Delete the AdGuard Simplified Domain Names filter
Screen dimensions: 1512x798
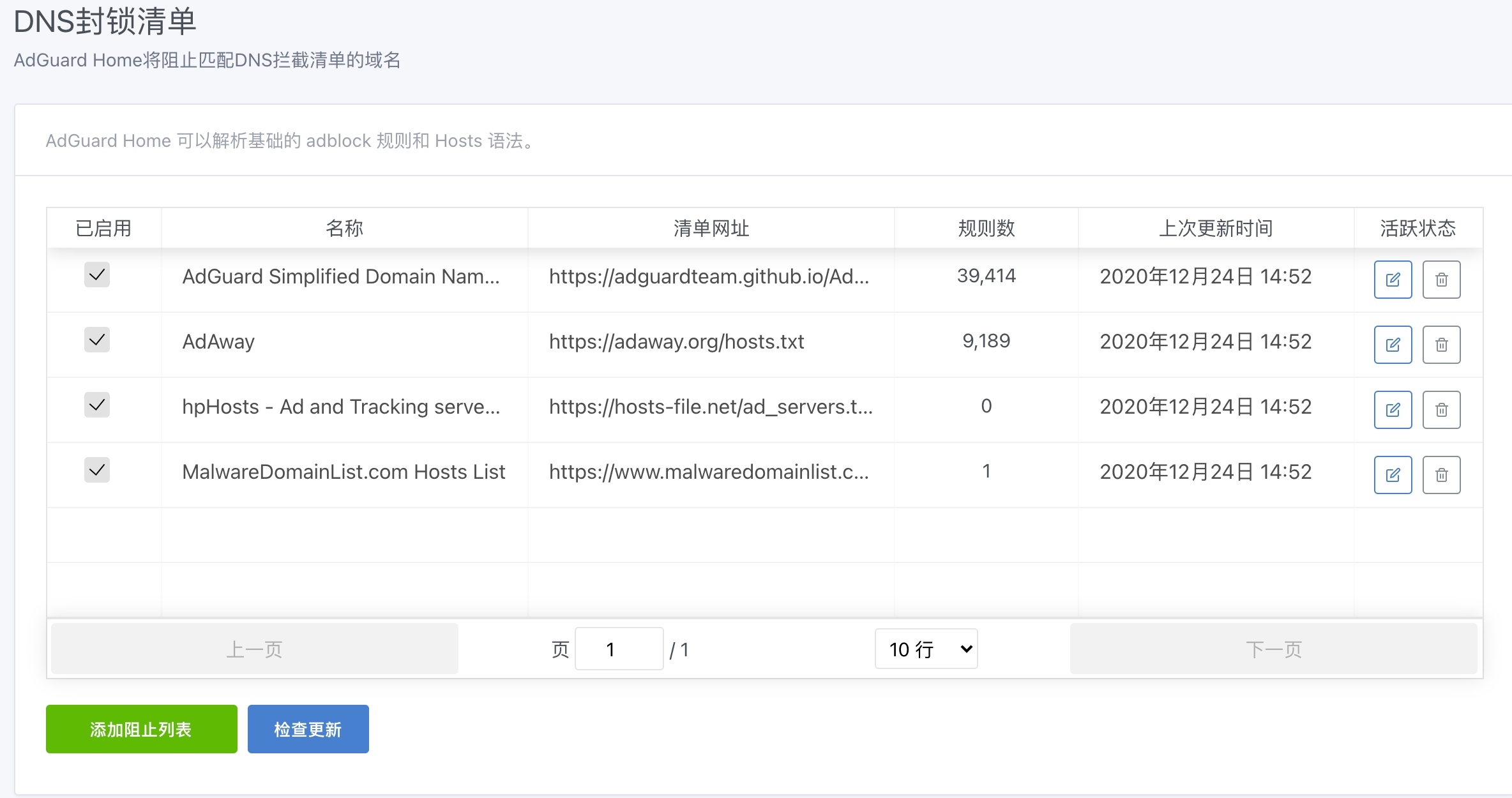(1441, 280)
